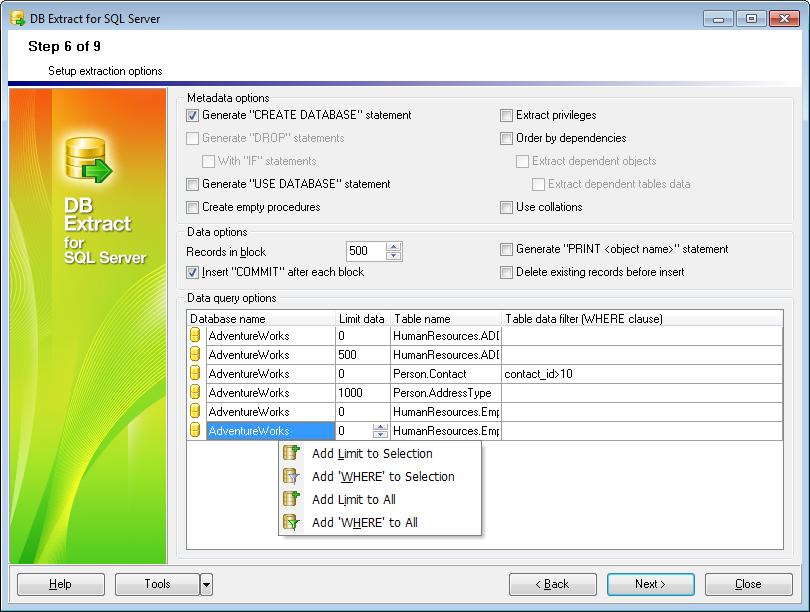
Task: Click the DB Extract icon in title bar
Action: (17, 19)
